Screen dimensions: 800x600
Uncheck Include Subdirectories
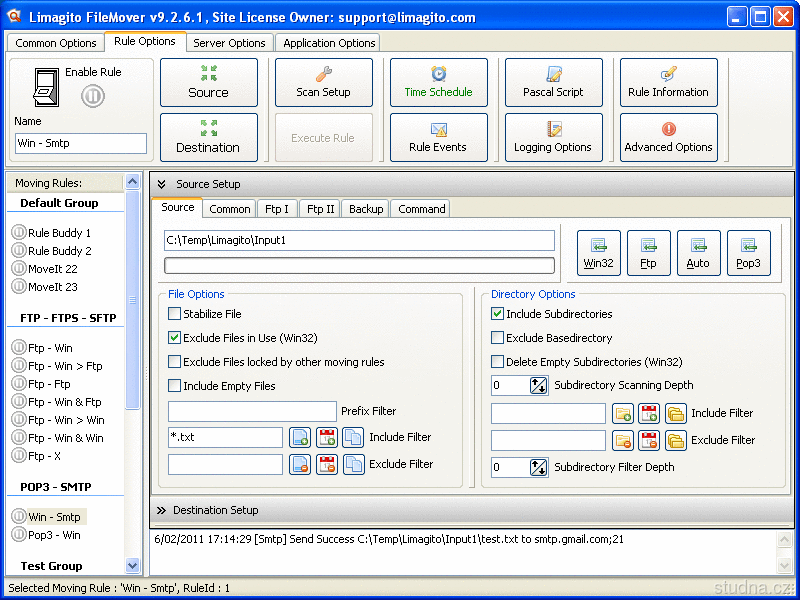pyautogui.click(x=498, y=314)
